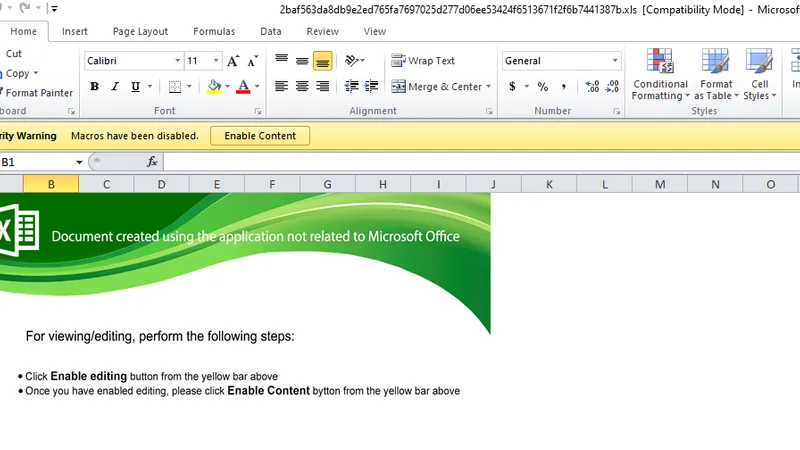Click the Increase Indent icon
800x450 pixels.
point(371,86)
